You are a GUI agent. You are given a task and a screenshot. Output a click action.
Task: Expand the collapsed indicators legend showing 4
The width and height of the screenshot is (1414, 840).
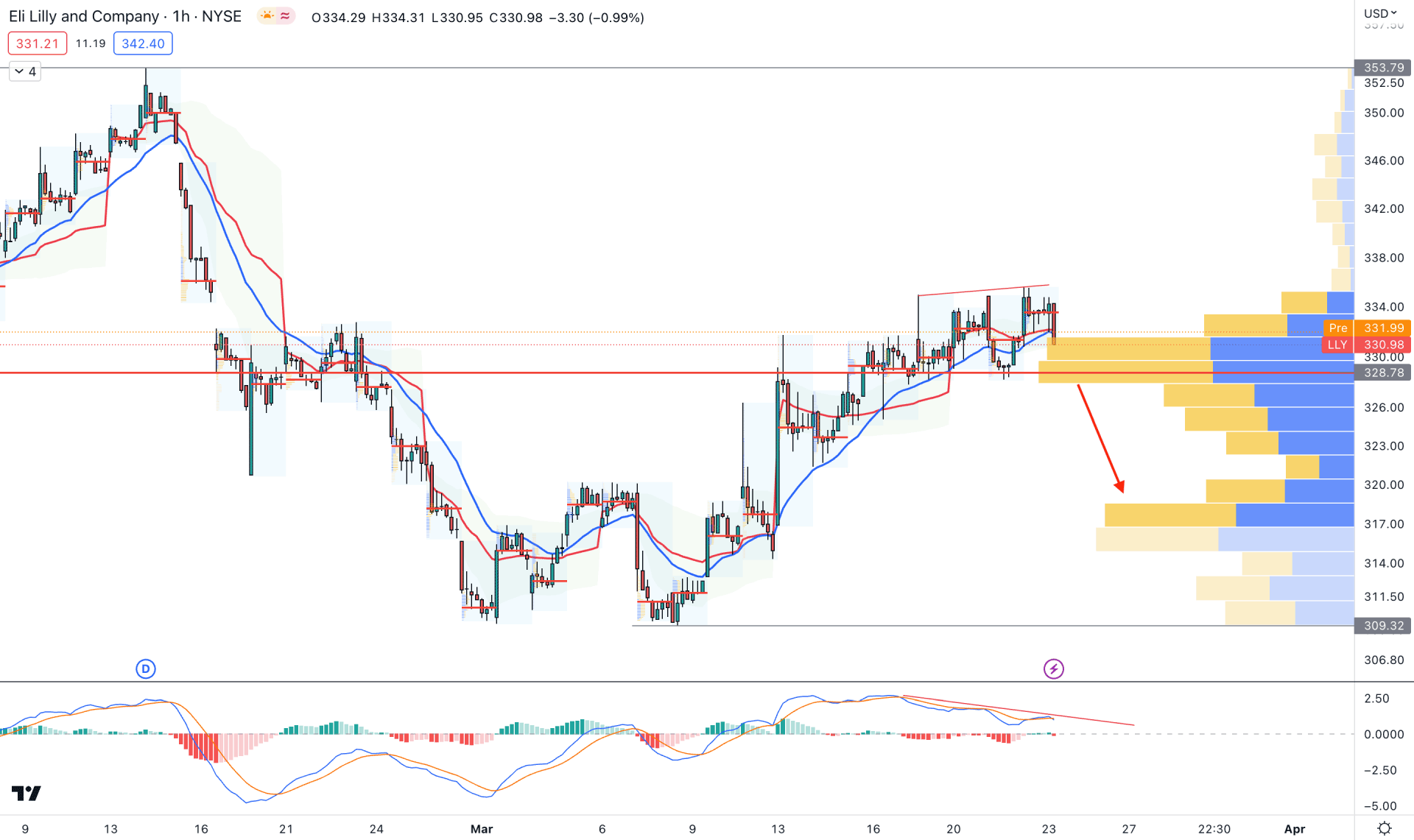25,71
